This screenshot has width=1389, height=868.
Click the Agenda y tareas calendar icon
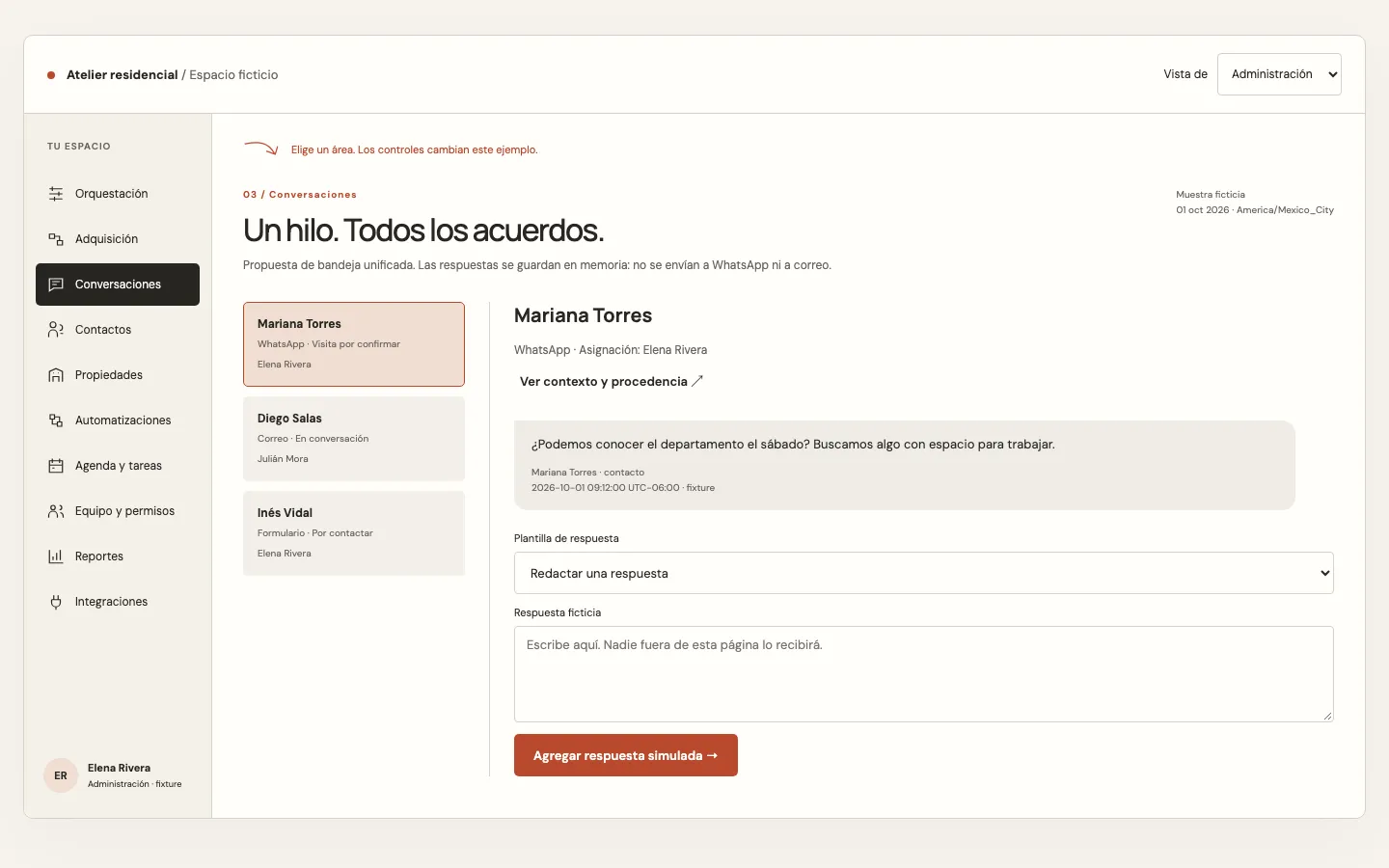pos(56,466)
